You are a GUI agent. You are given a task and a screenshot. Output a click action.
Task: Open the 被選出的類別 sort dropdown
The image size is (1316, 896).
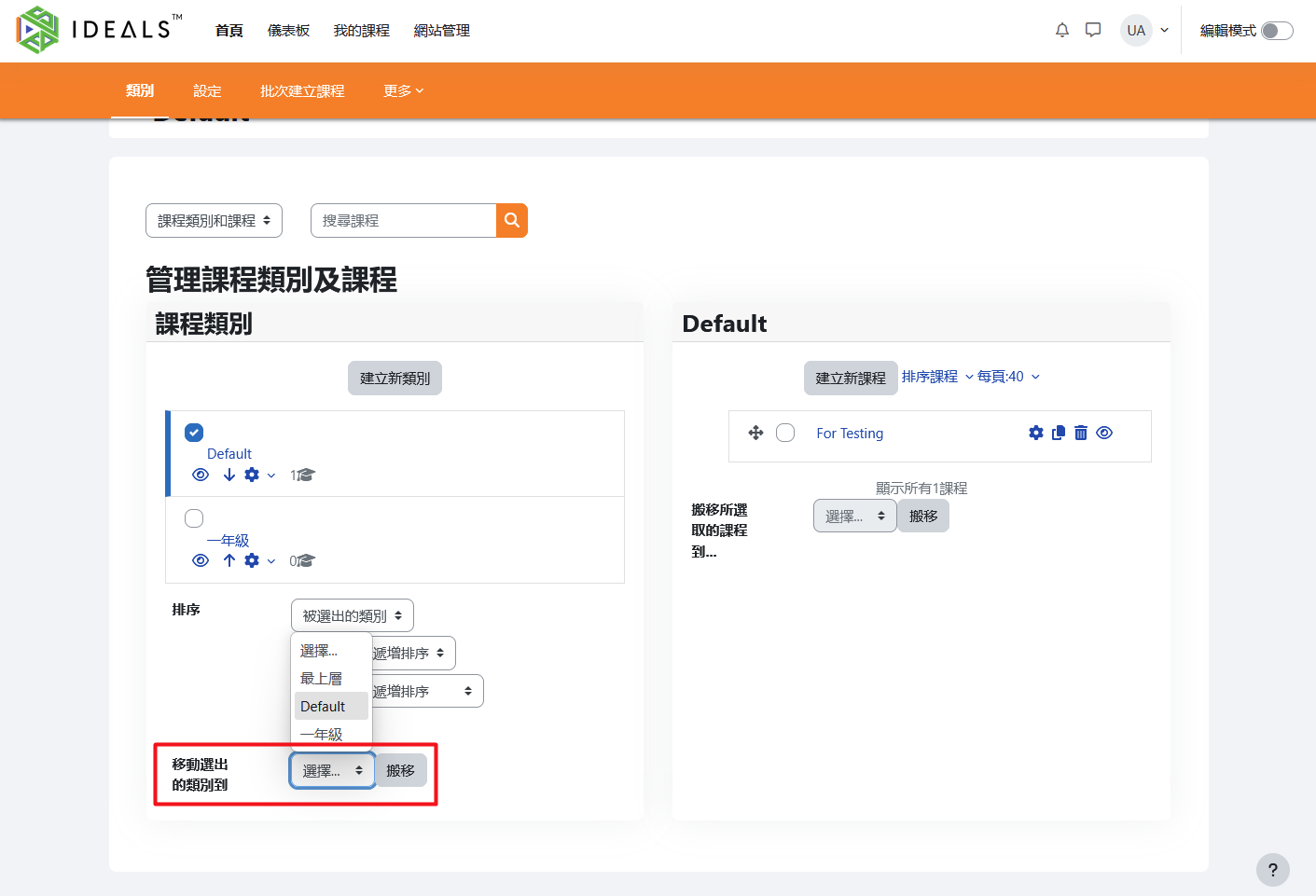point(352,615)
